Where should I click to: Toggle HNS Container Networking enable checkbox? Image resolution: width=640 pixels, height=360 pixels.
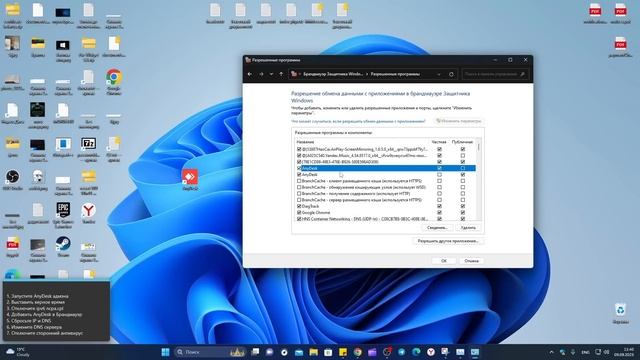click(299, 219)
